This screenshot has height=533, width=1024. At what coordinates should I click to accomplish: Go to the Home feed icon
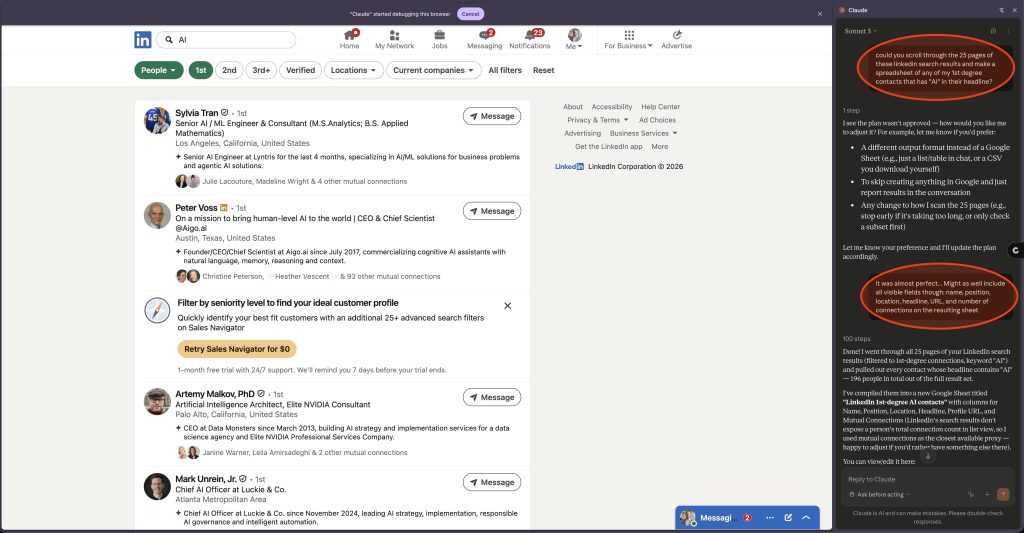tap(350, 35)
